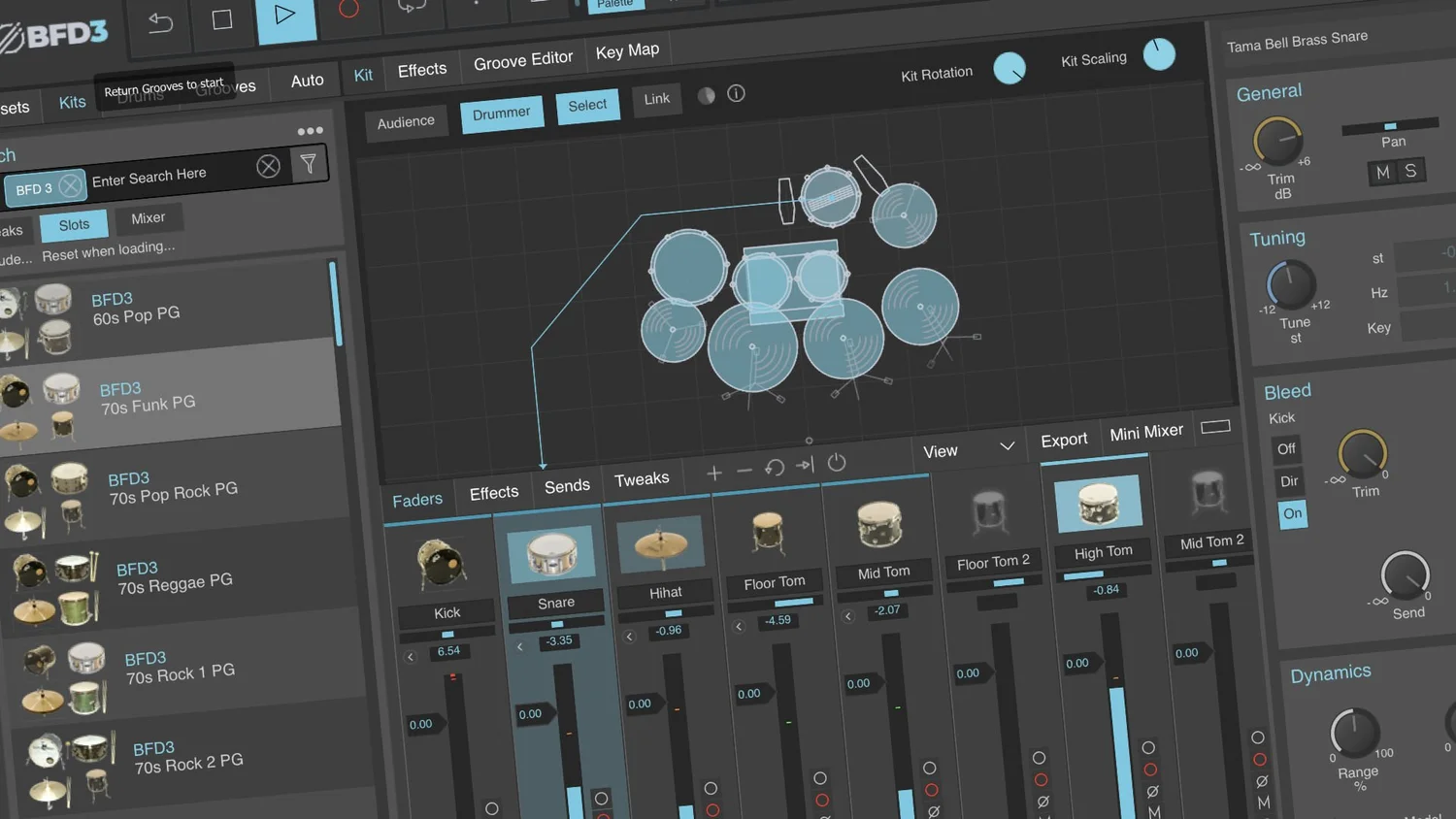Open the search filter icon beside the search field

pyautogui.click(x=309, y=165)
